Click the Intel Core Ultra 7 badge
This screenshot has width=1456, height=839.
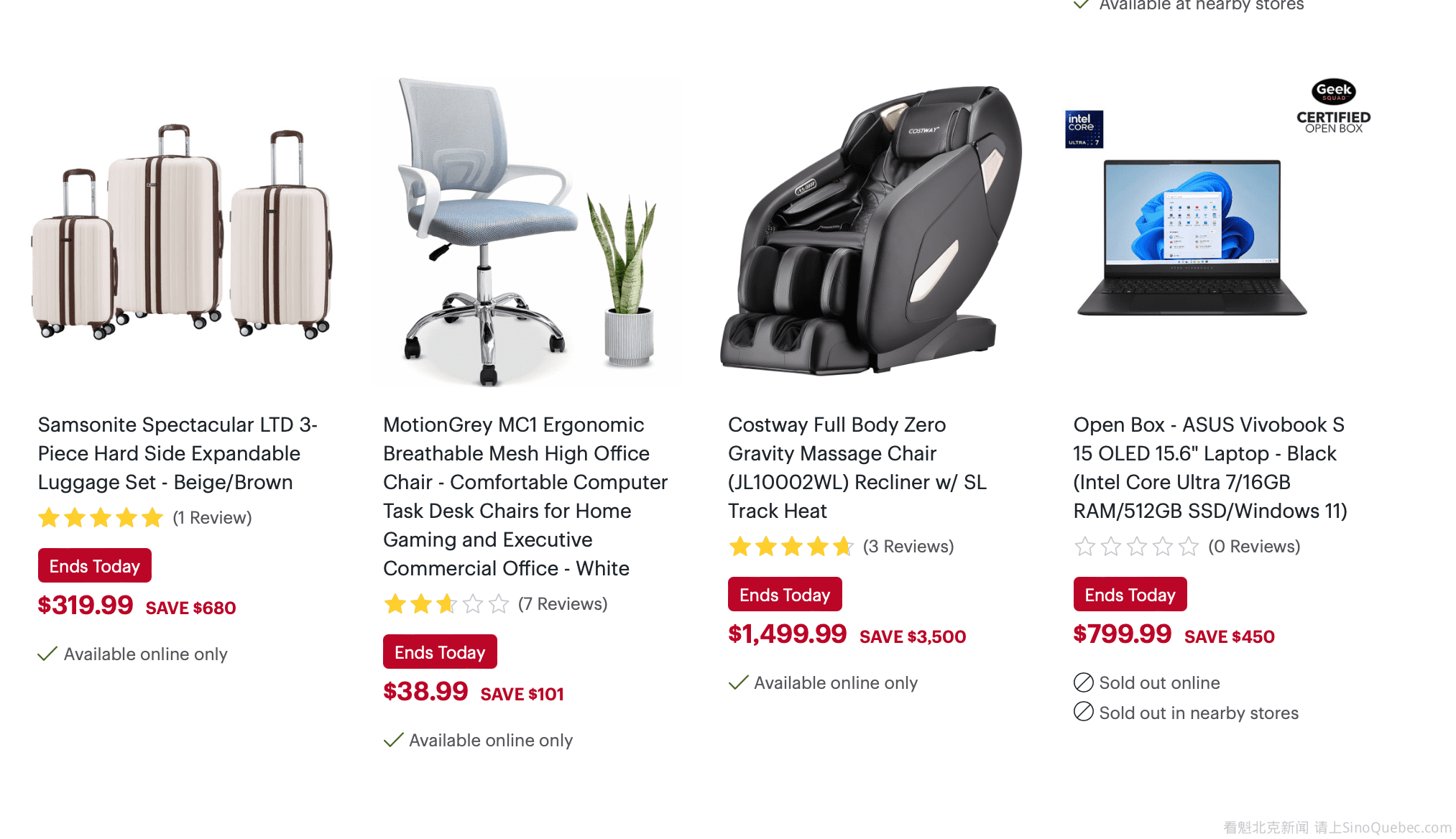(x=1084, y=129)
